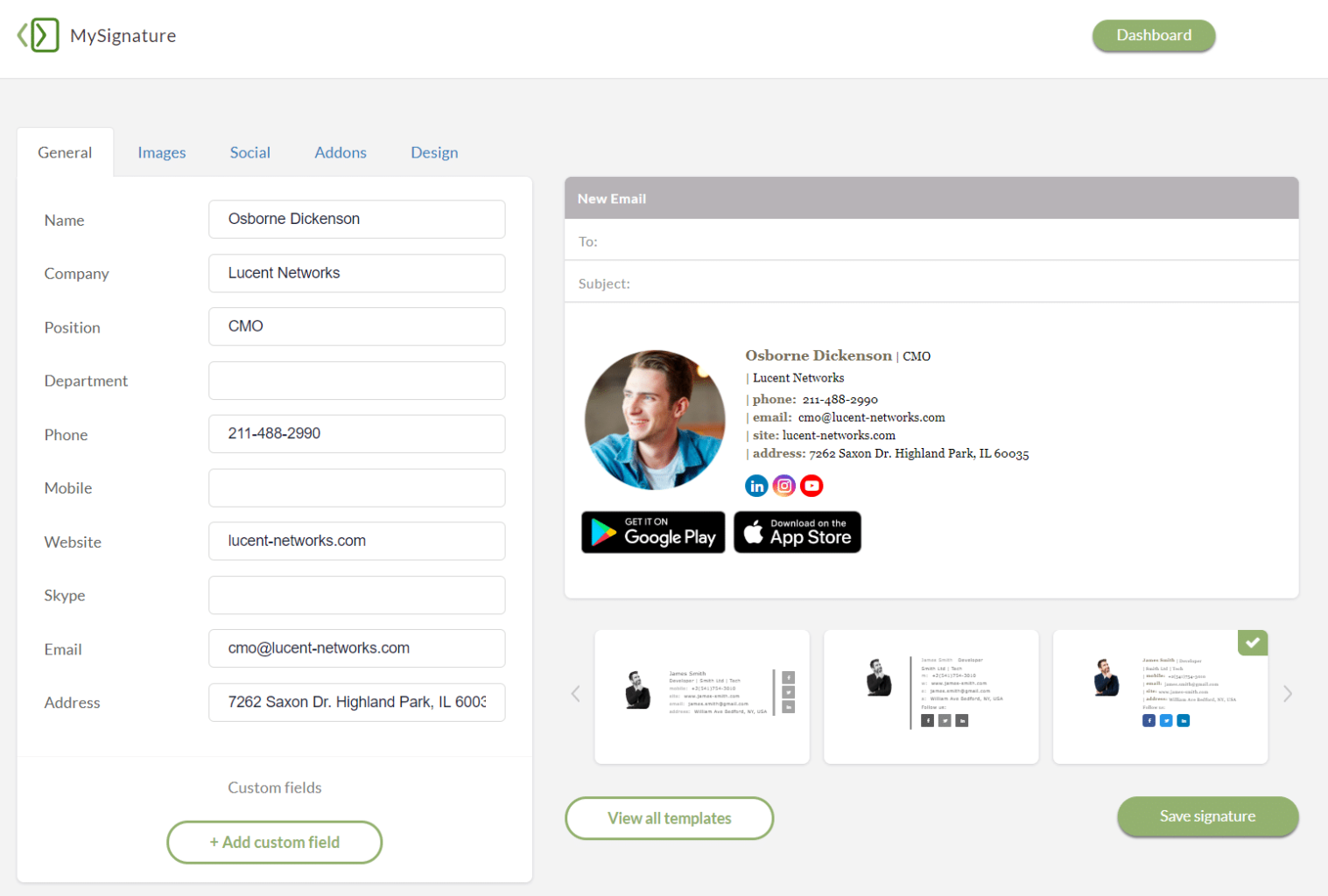The image size is (1328, 896).
Task: Open the Instagram icon in signature preview
Action: click(x=784, y=486)
